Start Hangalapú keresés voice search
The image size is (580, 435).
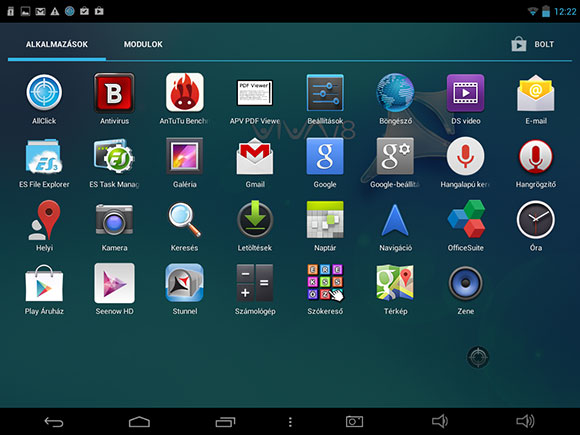(x=465, y=156)
